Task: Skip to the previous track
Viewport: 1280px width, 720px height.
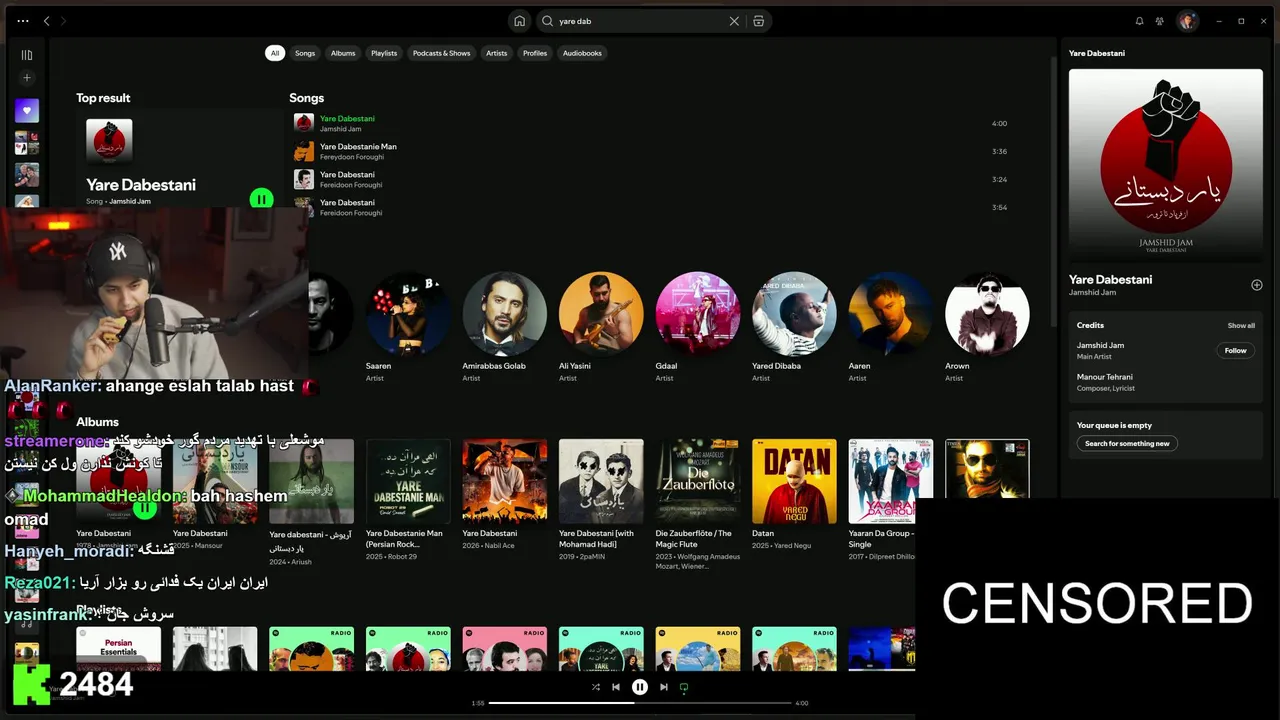Action: (x=616, y=687)
